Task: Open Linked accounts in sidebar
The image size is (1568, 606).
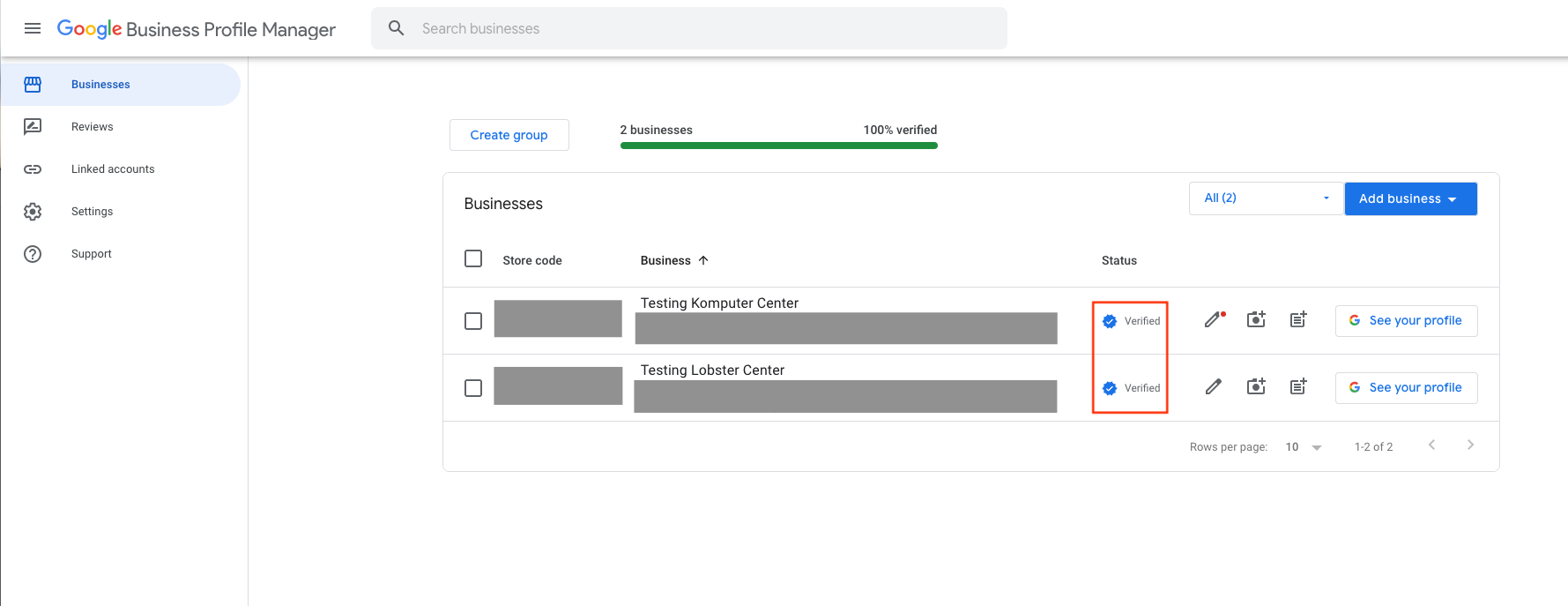Action: (x=120, y=169)
